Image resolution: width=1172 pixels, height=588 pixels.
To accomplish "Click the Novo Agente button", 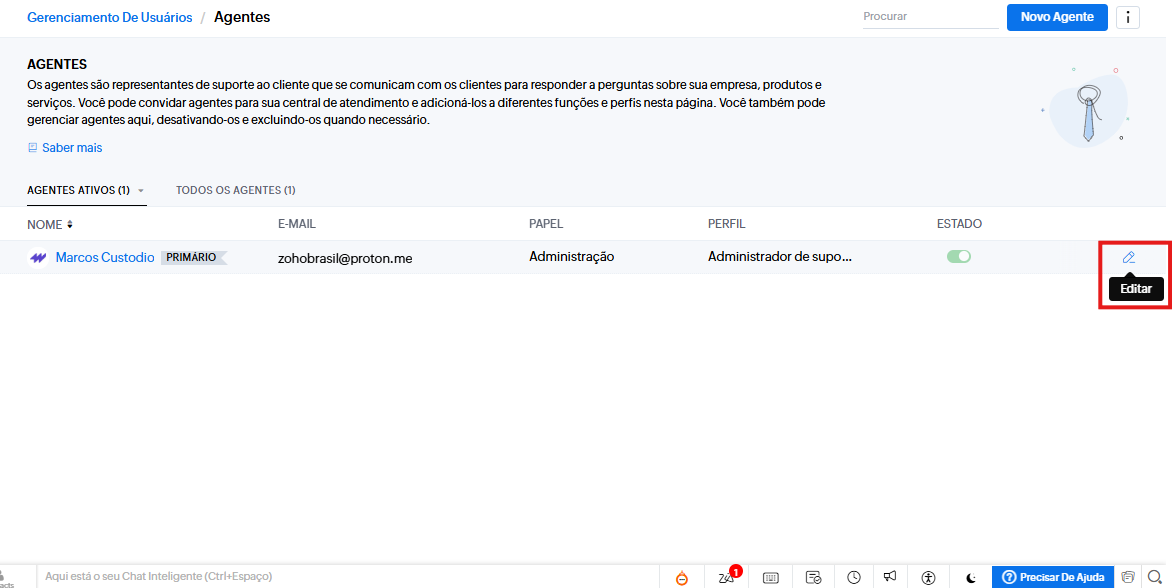I will pyautogui.click(x=1056, y=17).
